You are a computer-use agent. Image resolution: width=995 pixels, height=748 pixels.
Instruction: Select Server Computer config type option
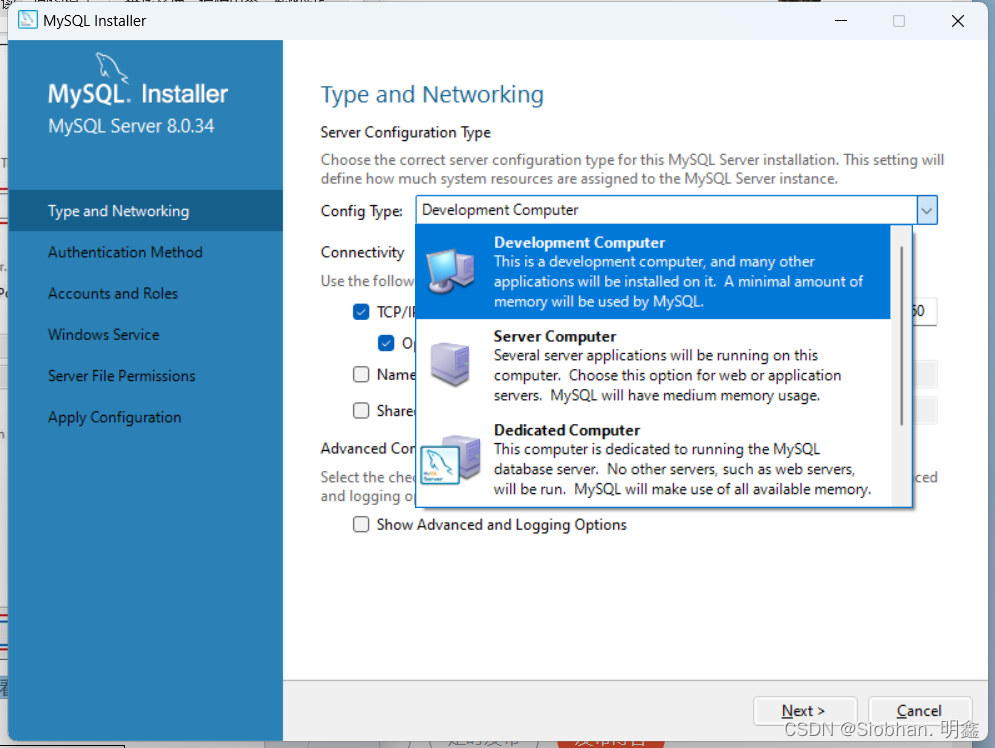click(x=653, y=365)
